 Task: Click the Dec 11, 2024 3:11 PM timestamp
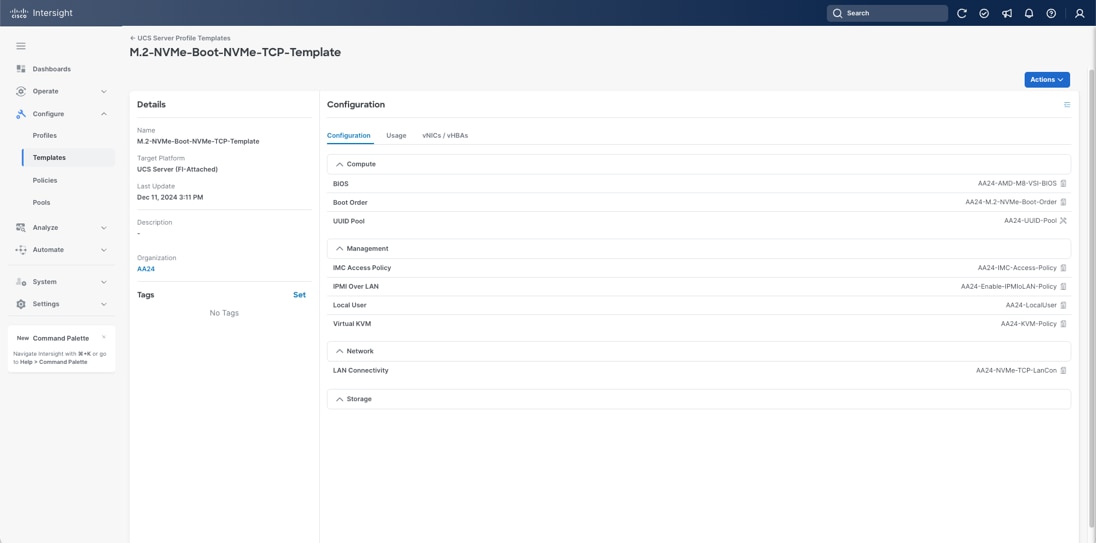170,197
